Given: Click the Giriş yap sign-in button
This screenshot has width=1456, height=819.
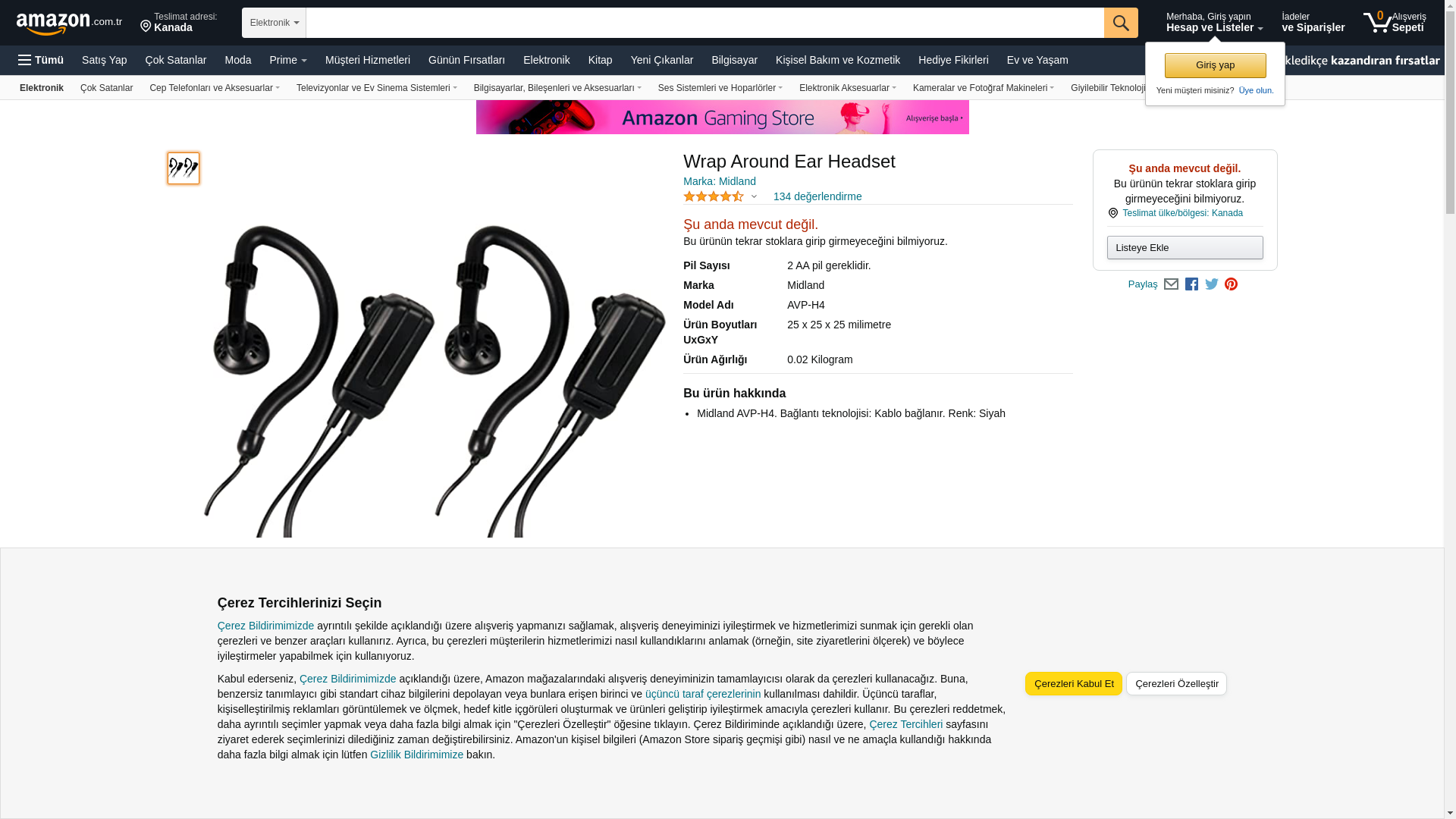Looking at the screenshot, I should 1215,65.
